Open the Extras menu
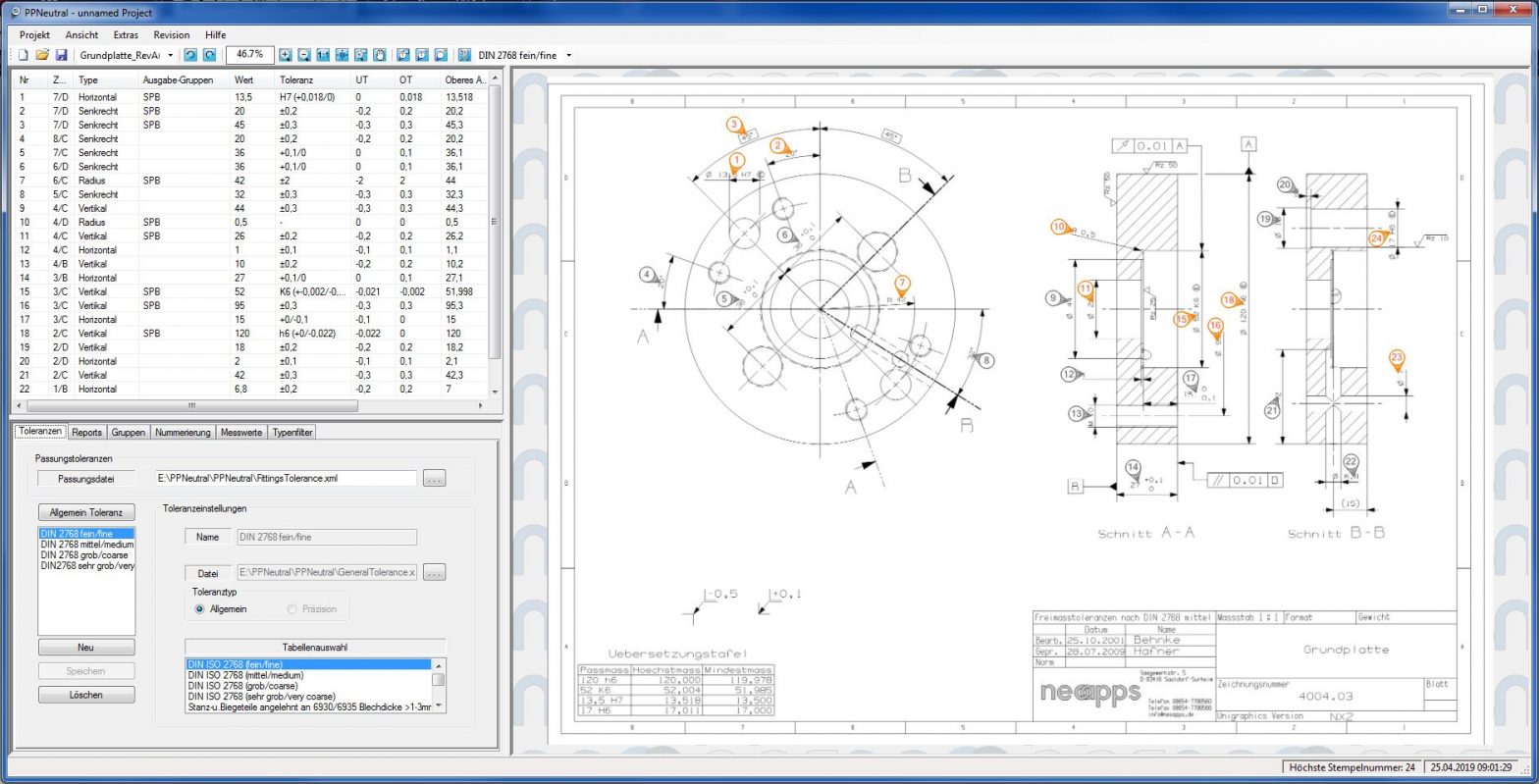Viewport: 1539px width, 784px height. pos(126,34)
